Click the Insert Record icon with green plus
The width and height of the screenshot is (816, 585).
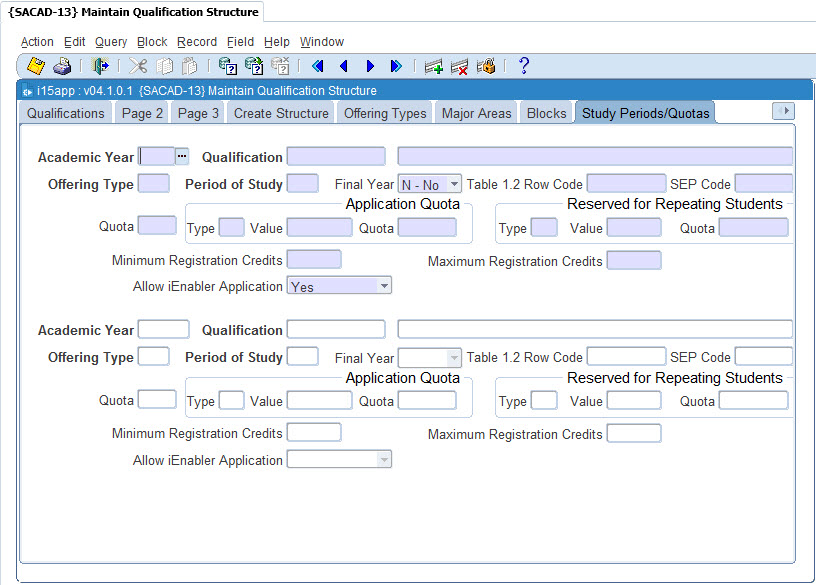pos(434,67)
